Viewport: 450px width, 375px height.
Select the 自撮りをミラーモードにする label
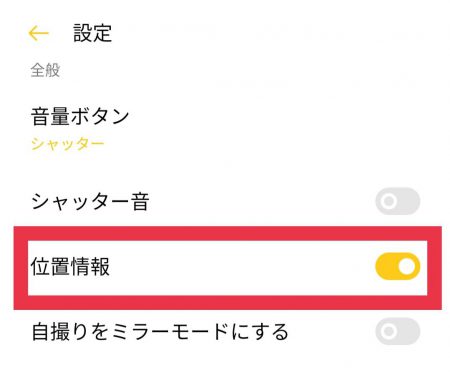[x=160, y=332]
